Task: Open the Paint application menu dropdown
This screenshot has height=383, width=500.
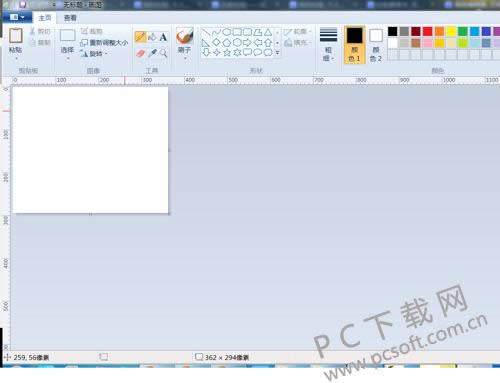Action: point(17,17)
